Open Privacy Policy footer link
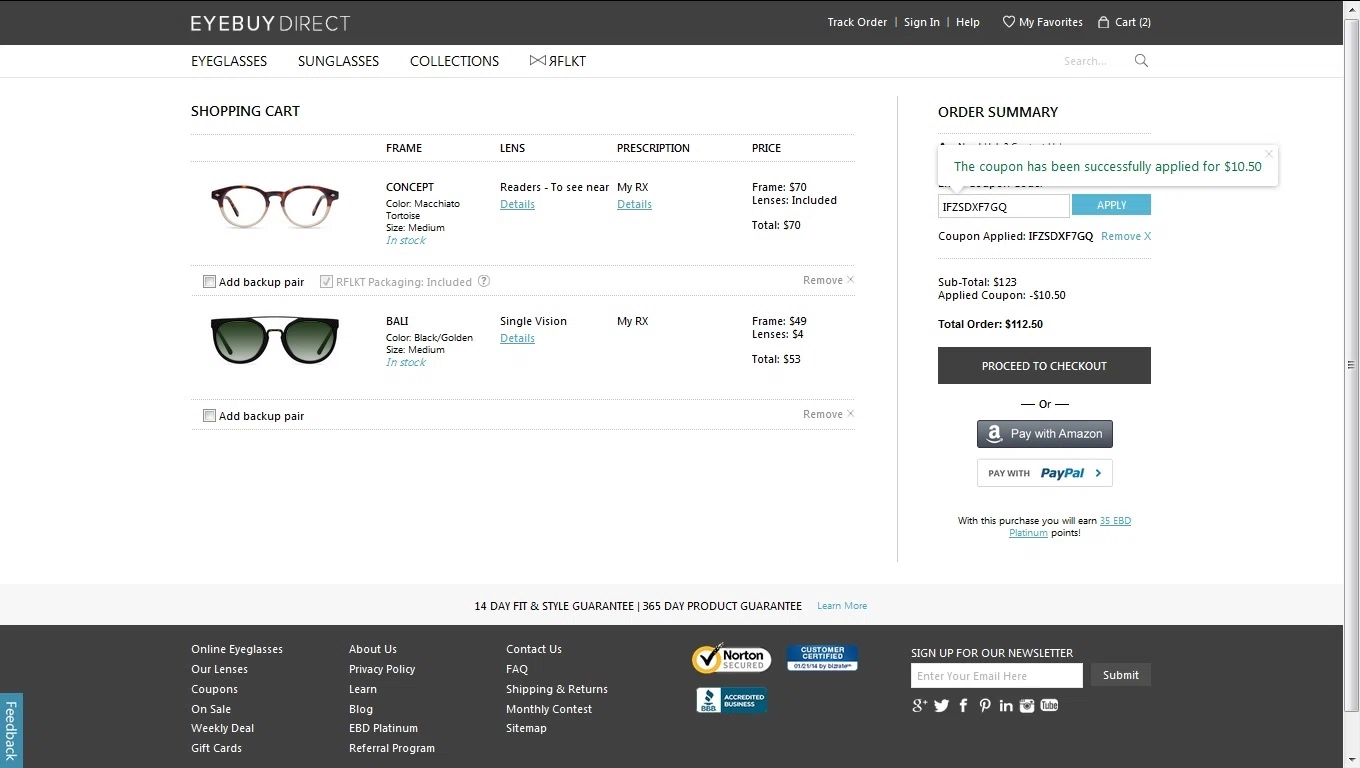Screen dimensions: 1360x768 [x=382, y=669]
